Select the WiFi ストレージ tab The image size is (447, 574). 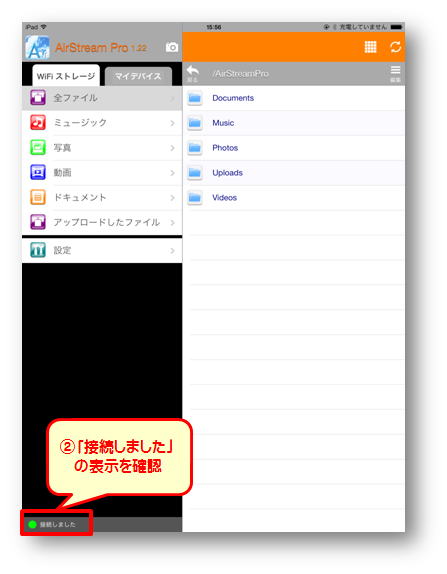tap(66, 76)
